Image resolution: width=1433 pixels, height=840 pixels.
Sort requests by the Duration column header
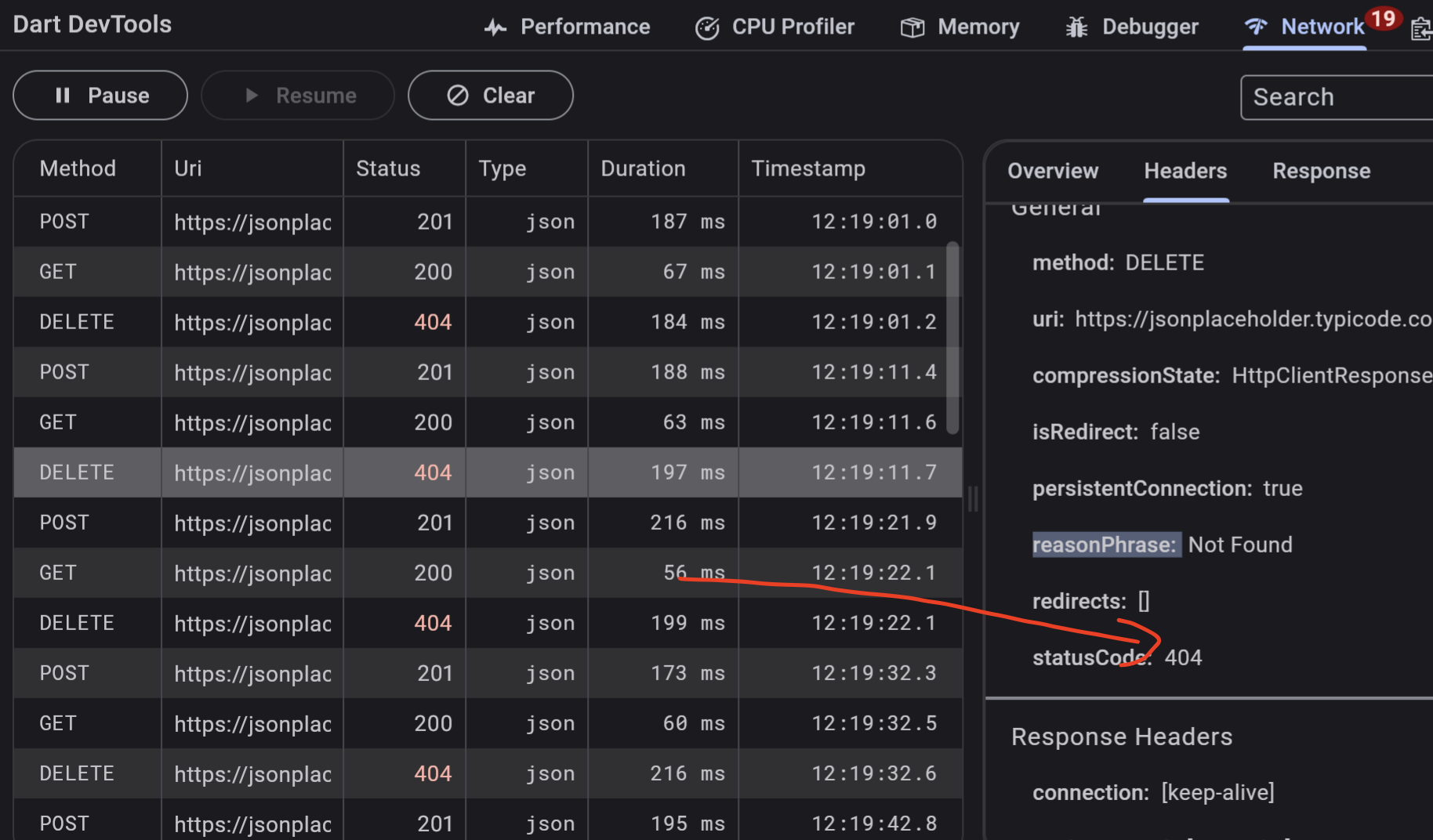point(643,168)
